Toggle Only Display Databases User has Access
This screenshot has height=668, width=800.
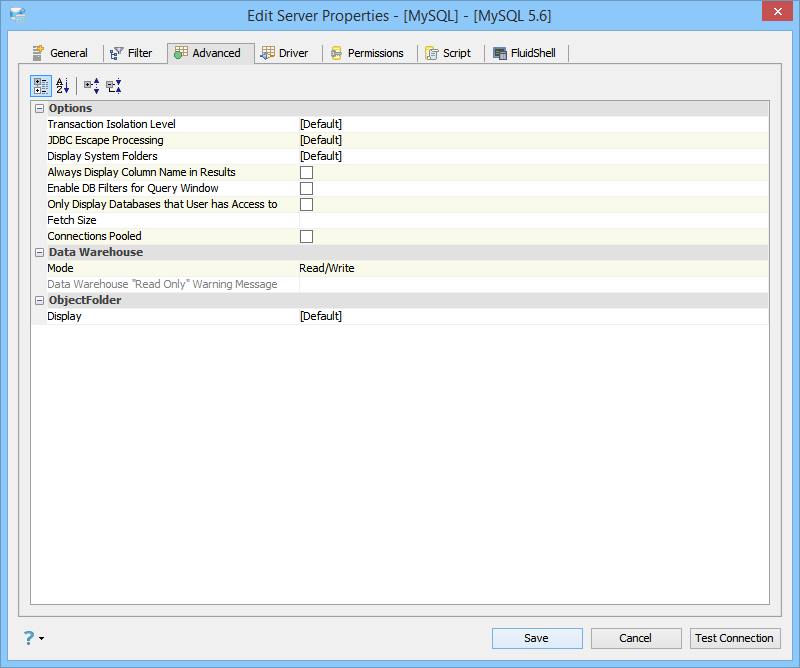click(x=307, y=205)
